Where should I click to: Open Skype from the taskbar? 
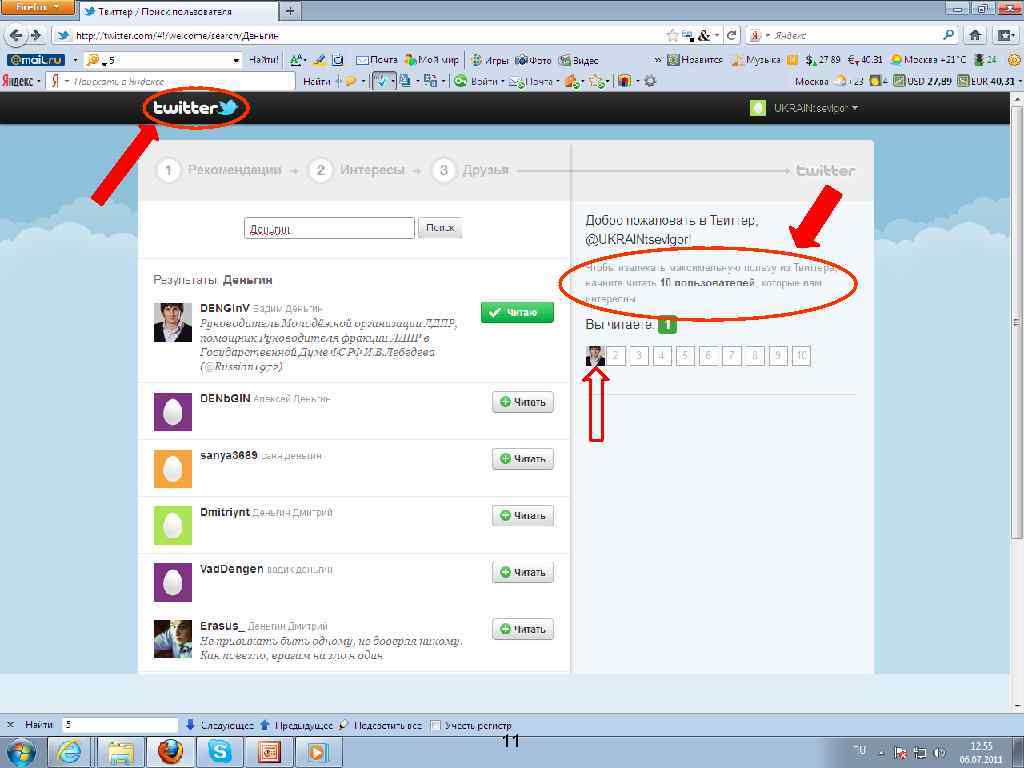point(219,752)
